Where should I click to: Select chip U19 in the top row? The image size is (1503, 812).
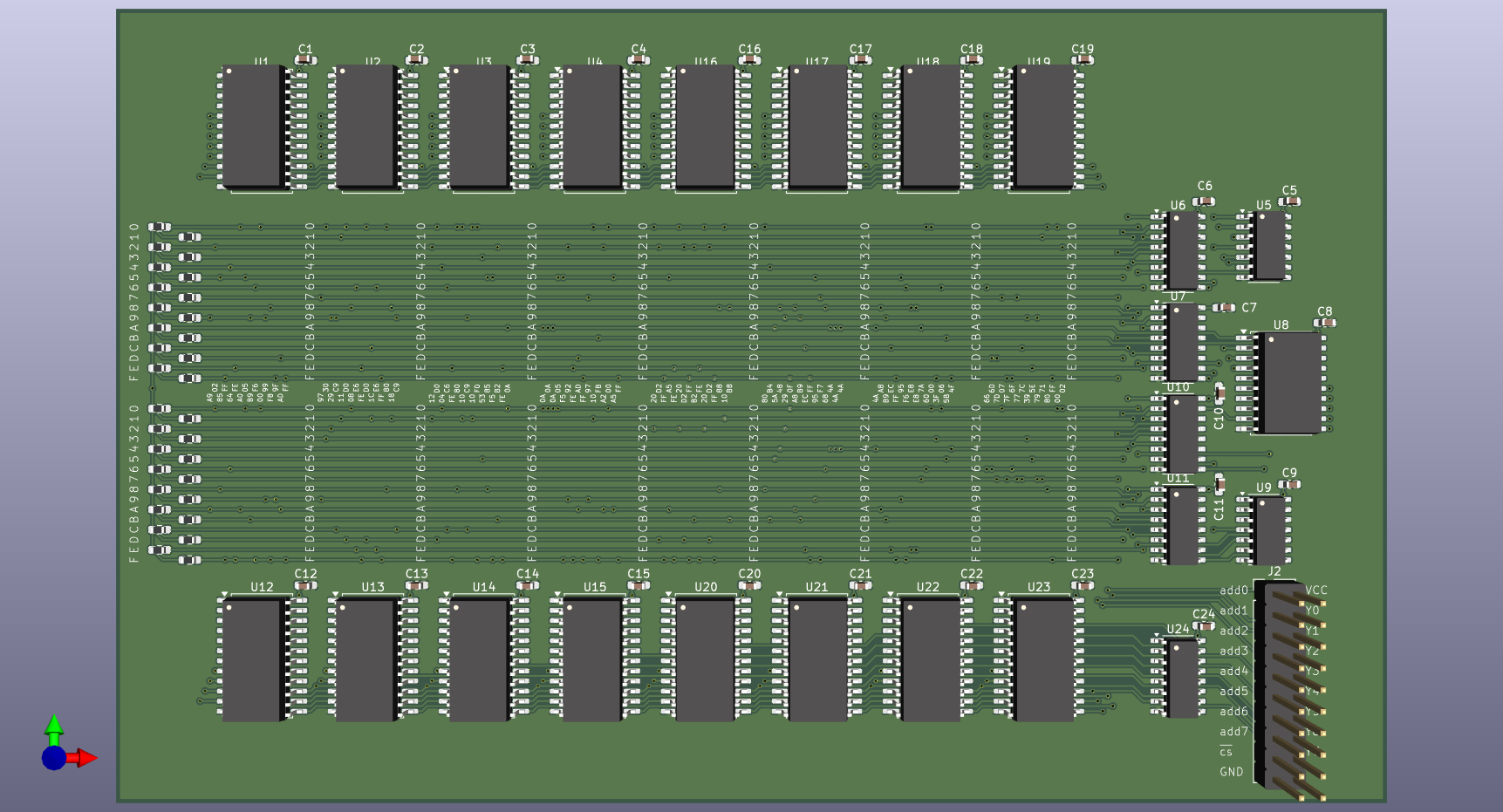tap(1045, 126)
